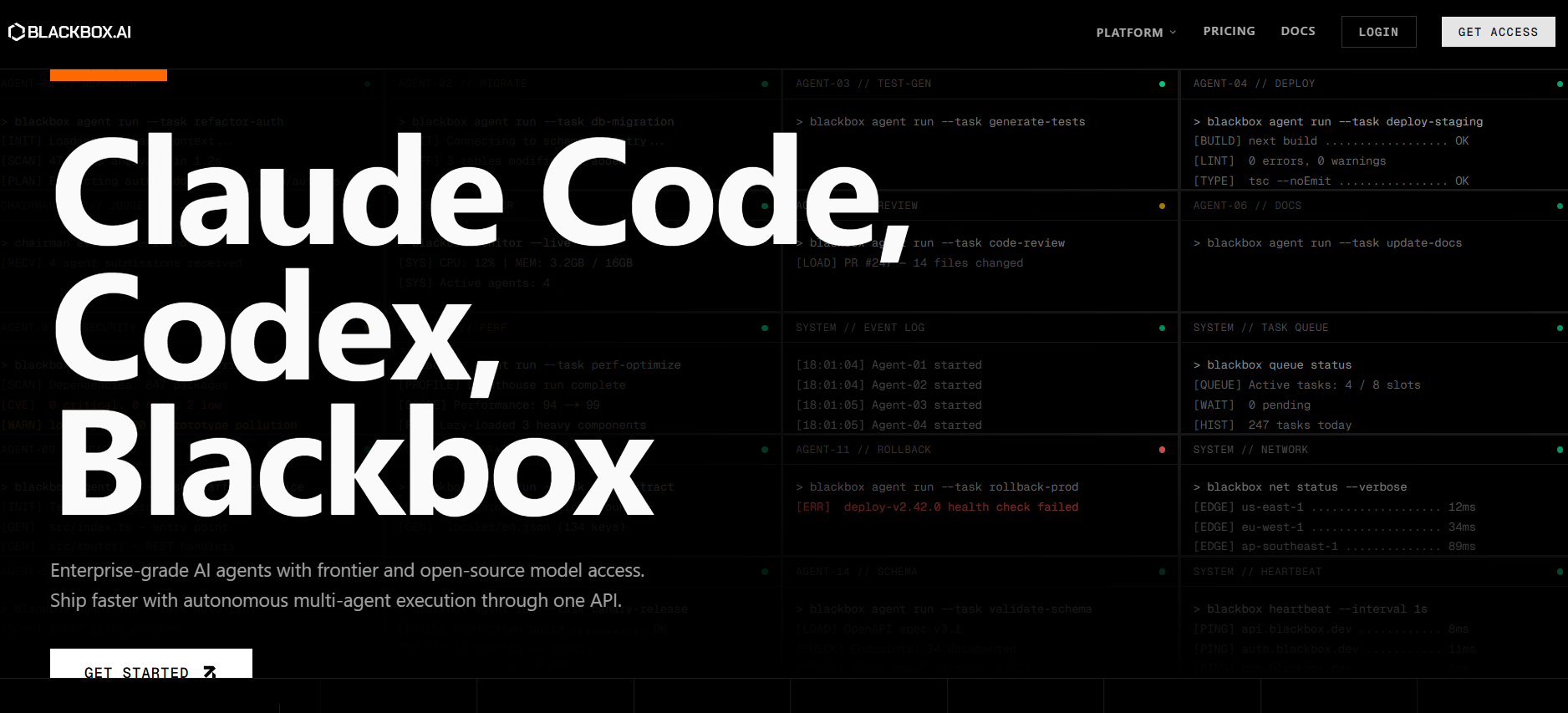The width and height of the screenshot is (1568, 713).
Task: Click the green status dot of AGENT-03
Action: (1162, 84)
